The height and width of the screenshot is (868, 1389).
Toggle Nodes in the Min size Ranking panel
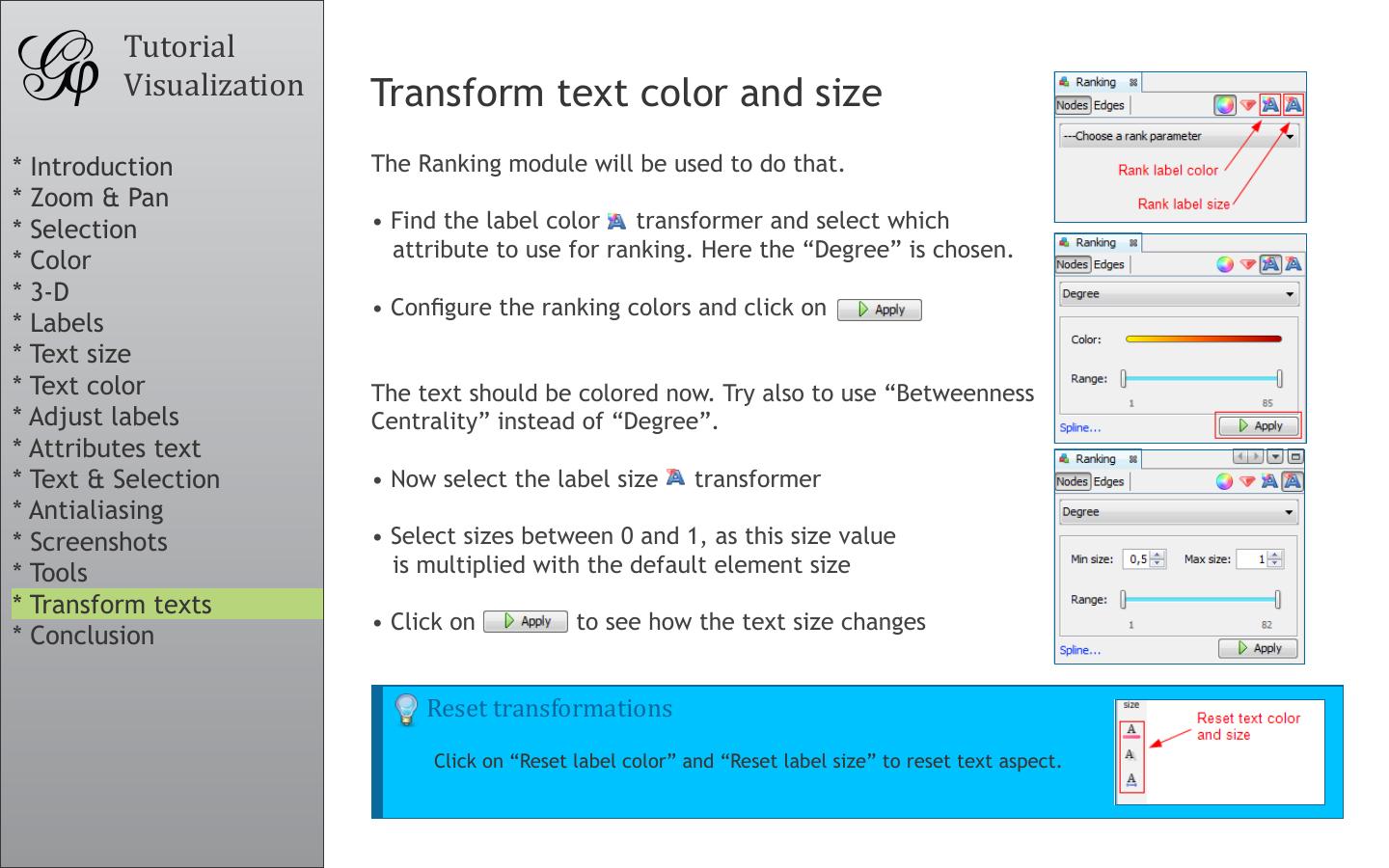(1073, 481)
